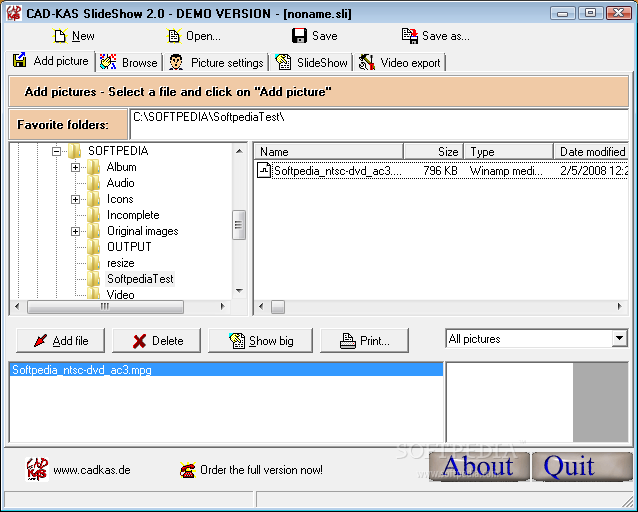The width and height of the screenshot is (638, 512).
Task: Sort by the Date modified column header
Action: (591, 152)
